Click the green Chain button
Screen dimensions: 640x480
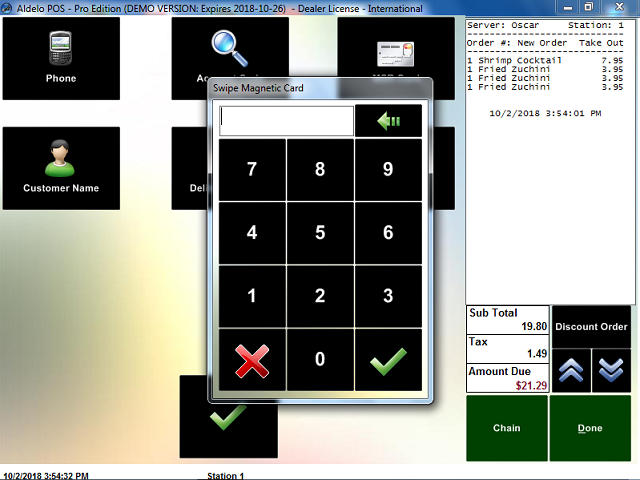[507, 428]
